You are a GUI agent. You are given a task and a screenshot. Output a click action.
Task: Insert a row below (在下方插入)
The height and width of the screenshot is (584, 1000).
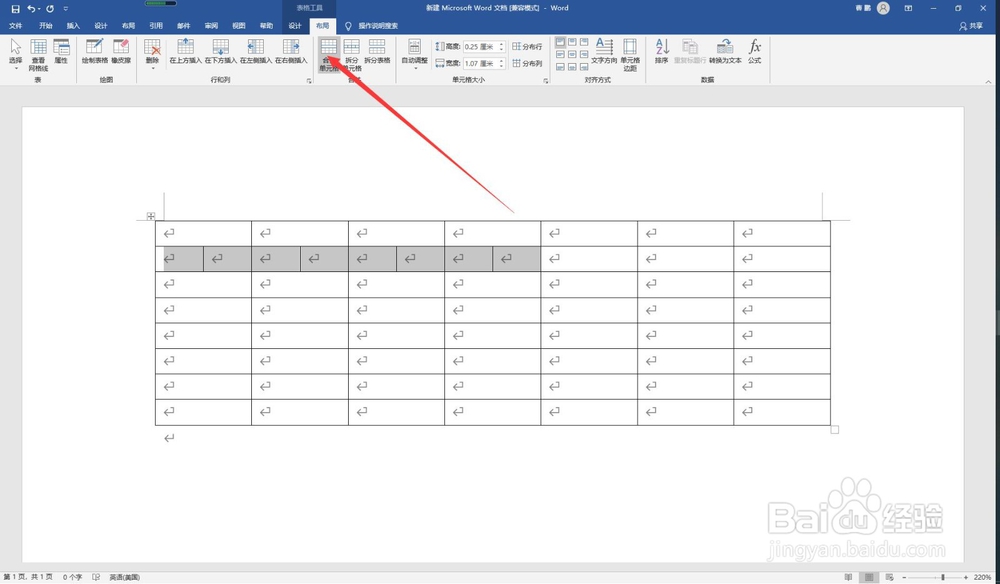pyautogui.click(x=221, y=51)
